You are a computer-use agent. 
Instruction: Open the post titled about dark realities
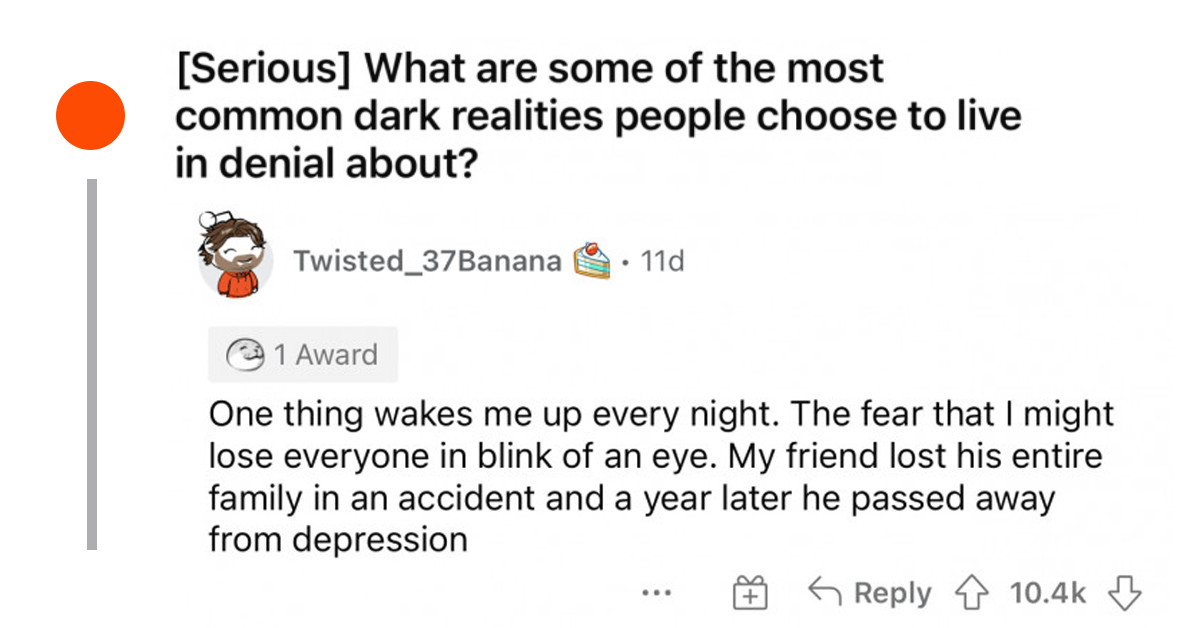coord(598,114)
